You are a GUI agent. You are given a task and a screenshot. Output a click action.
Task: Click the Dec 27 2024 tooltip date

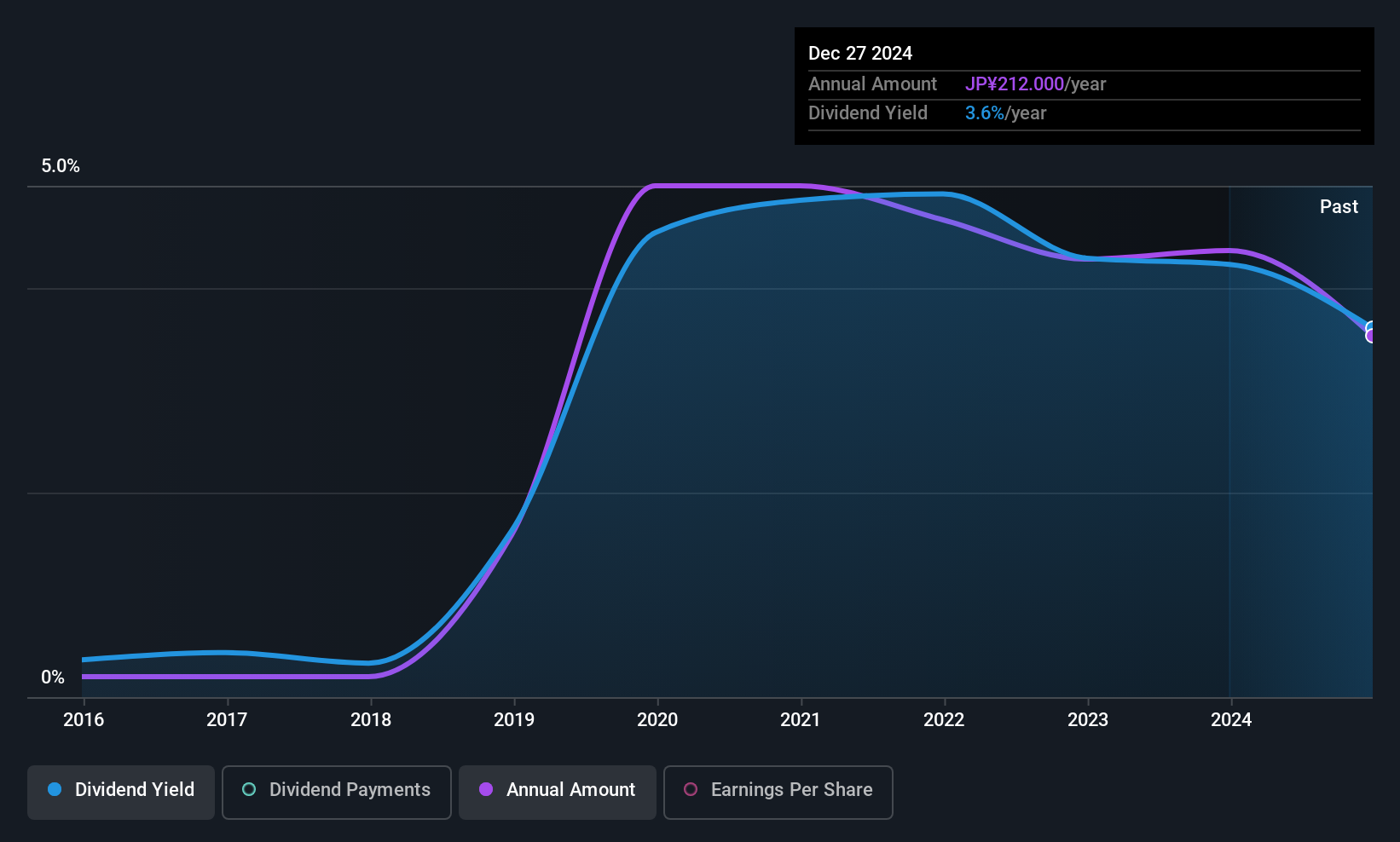[x=860, y=54]
